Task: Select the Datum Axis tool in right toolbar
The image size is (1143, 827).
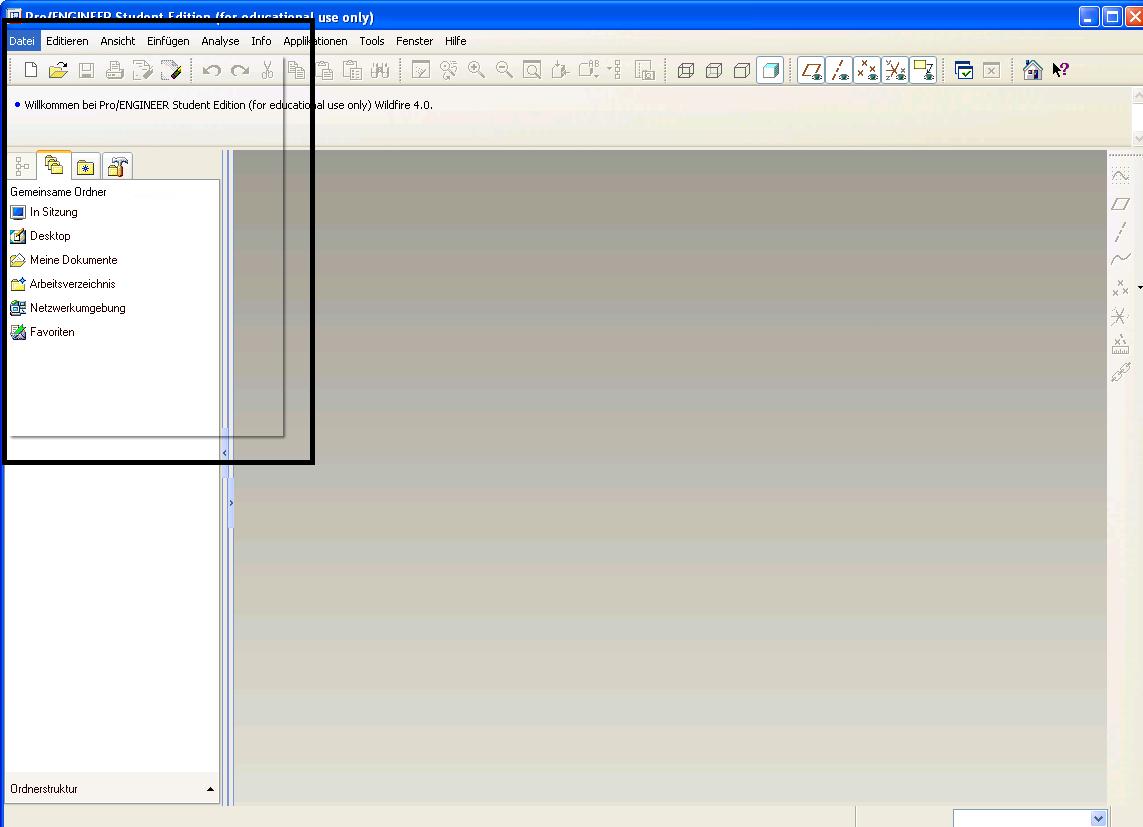Action: coord(1120,232)
